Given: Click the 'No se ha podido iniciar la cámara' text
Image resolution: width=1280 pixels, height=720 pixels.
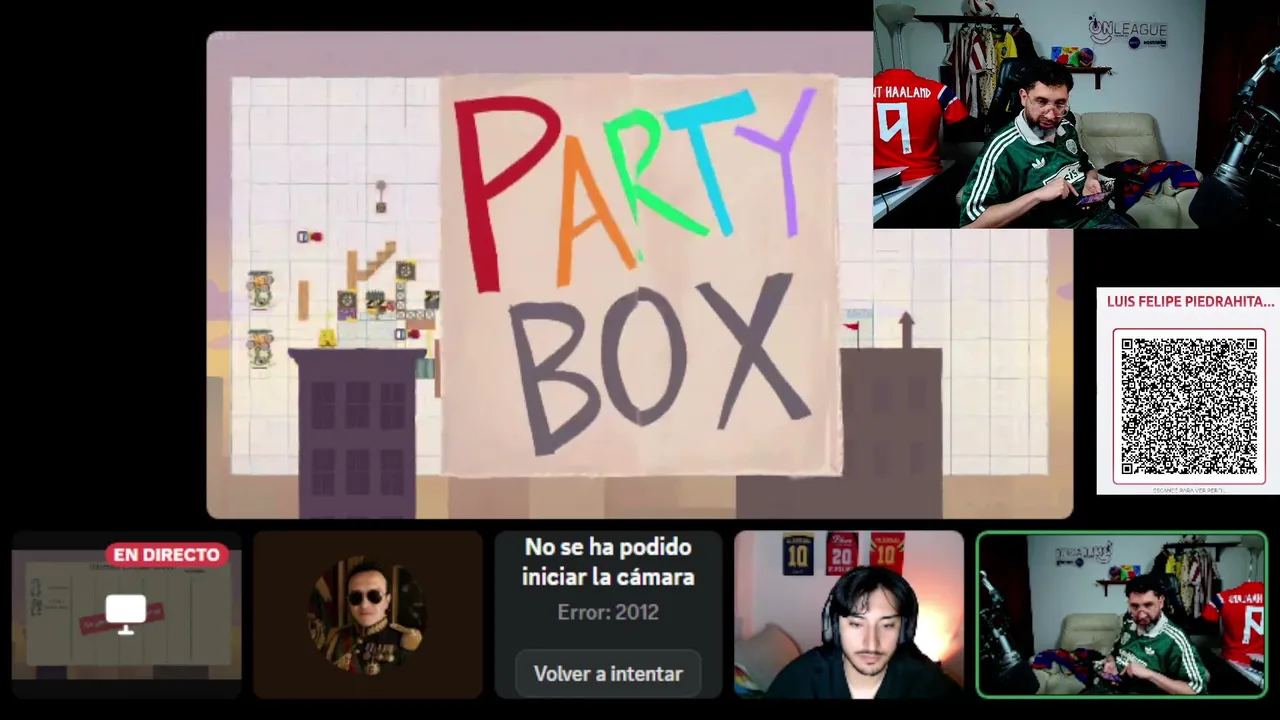Looking at the screenshot, I should tap(608, 562).
